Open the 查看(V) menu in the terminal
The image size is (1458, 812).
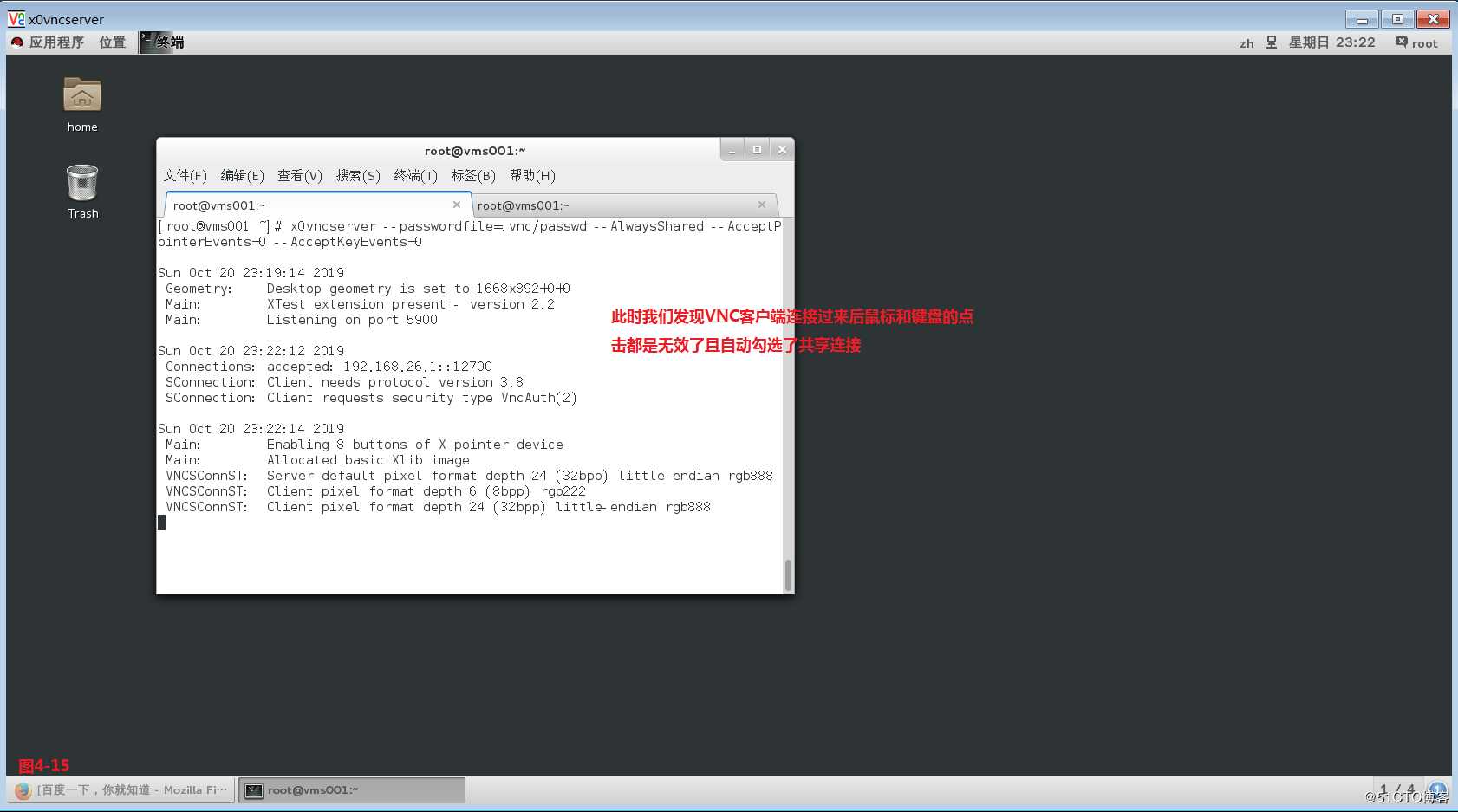click(300, 176)
